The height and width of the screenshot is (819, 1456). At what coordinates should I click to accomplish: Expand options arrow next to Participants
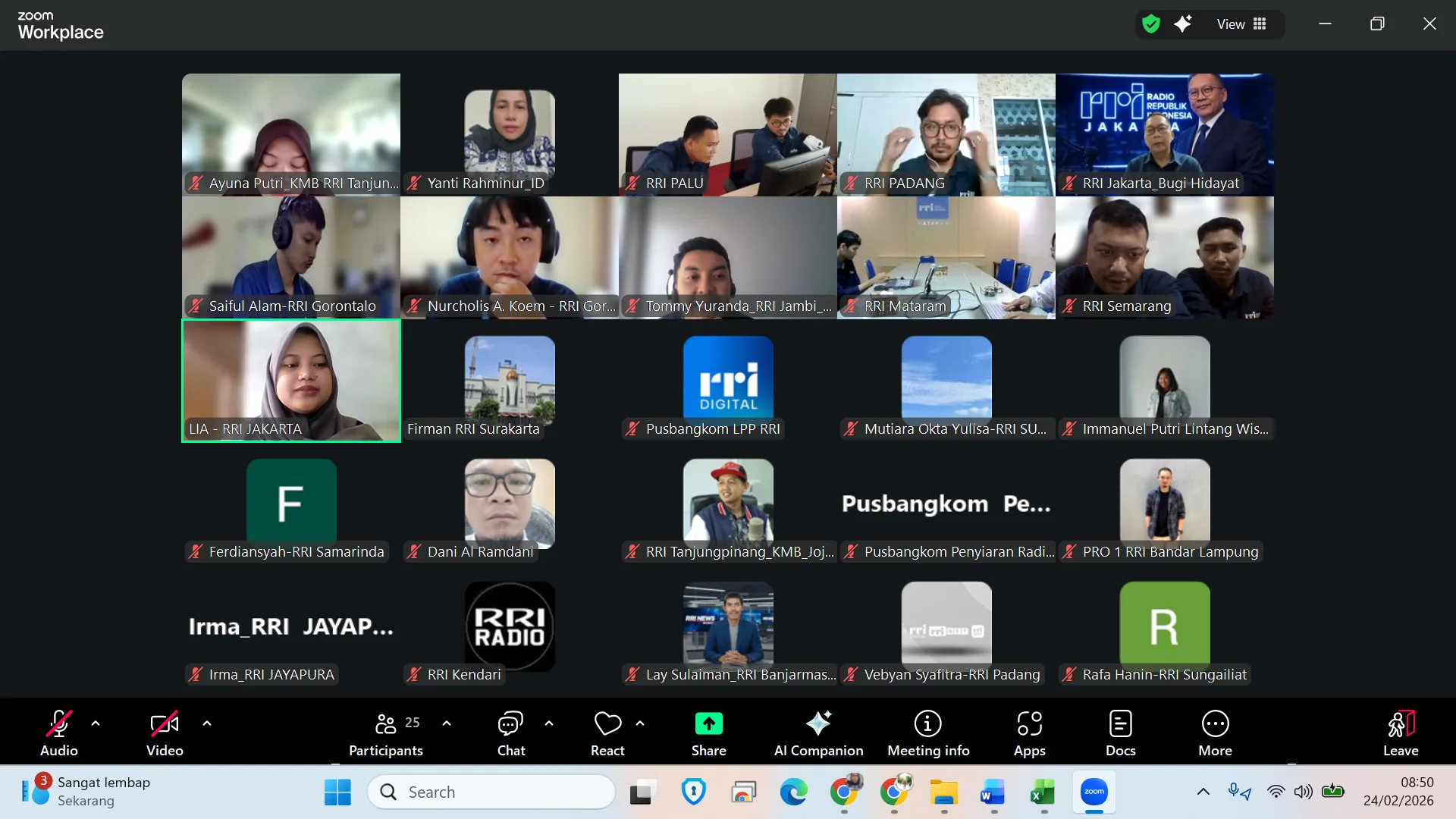[447, 723]
